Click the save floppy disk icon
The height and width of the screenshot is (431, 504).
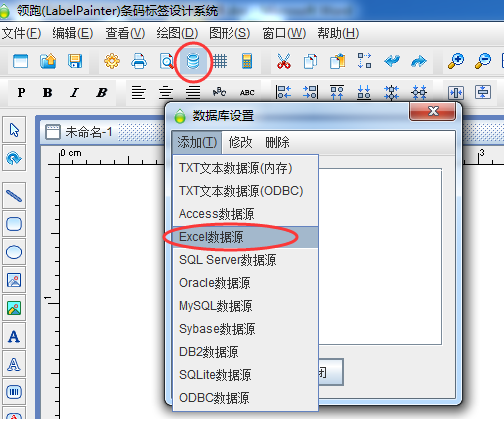pyautogui.click(x=75, y=61)
